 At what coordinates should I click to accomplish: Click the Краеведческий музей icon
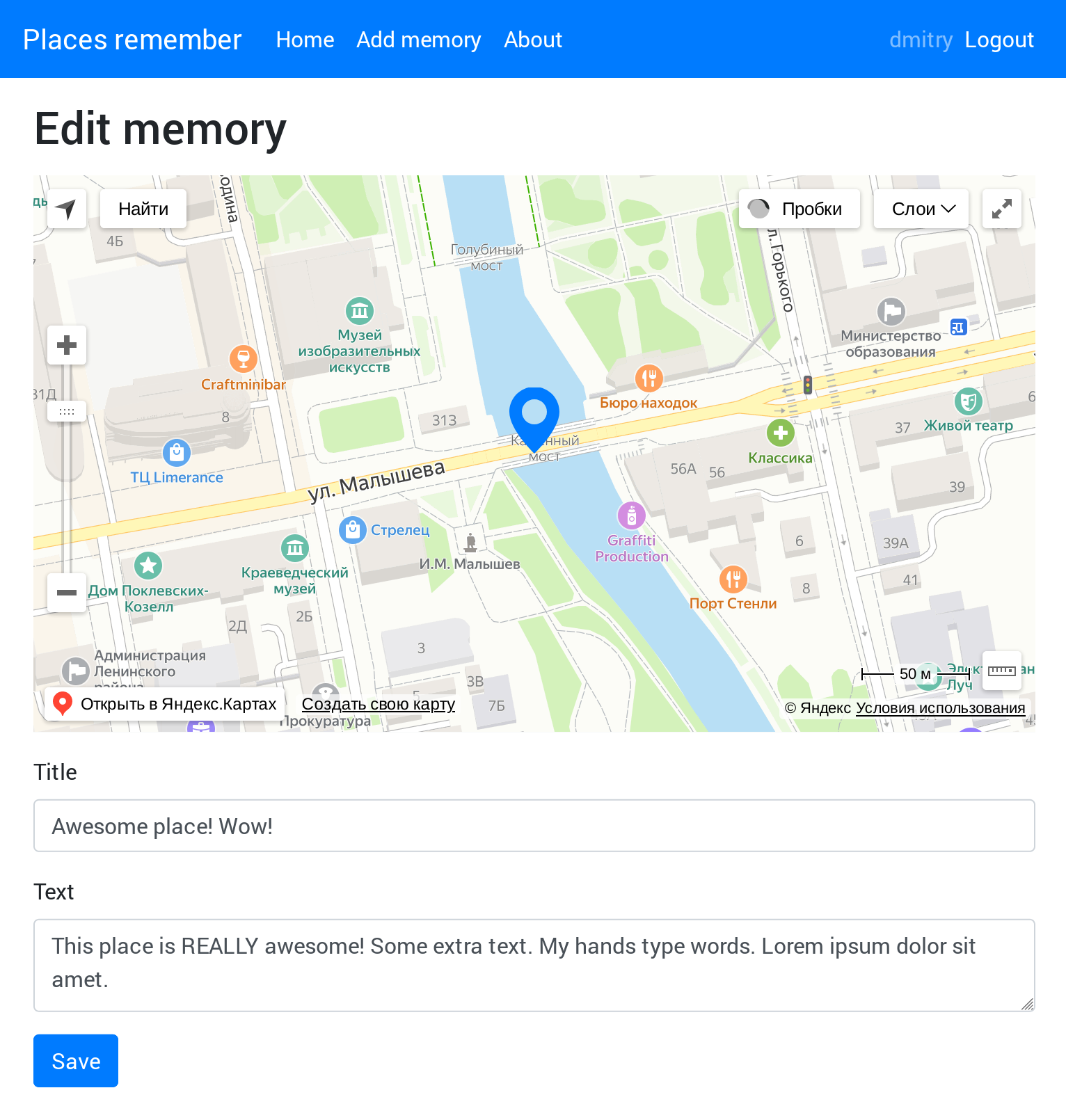click(x=295, y=548)
